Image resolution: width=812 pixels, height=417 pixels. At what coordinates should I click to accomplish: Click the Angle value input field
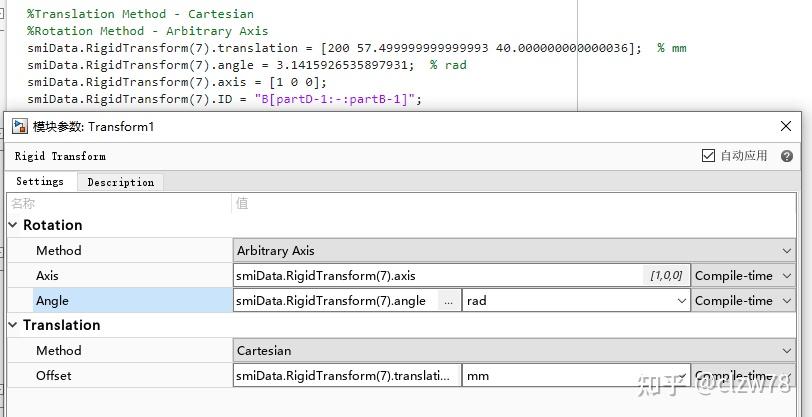(x=334, y=300)
